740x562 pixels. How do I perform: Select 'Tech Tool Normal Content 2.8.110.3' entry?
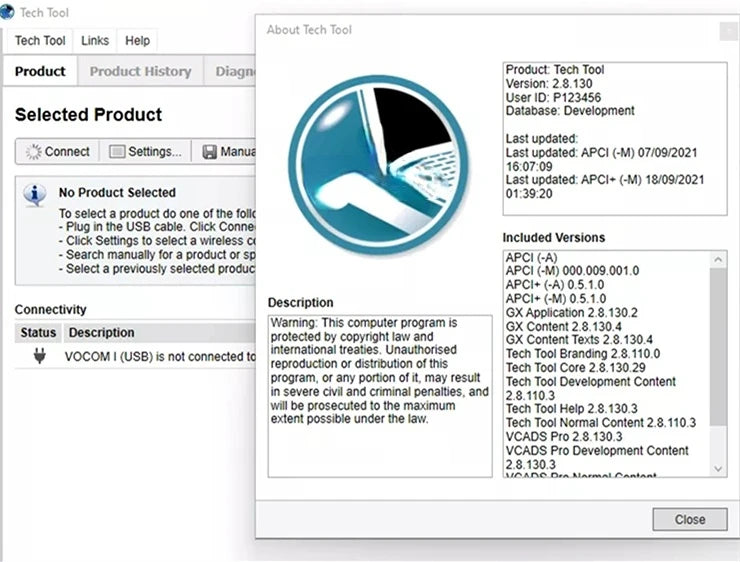click(x=601, y=423)
